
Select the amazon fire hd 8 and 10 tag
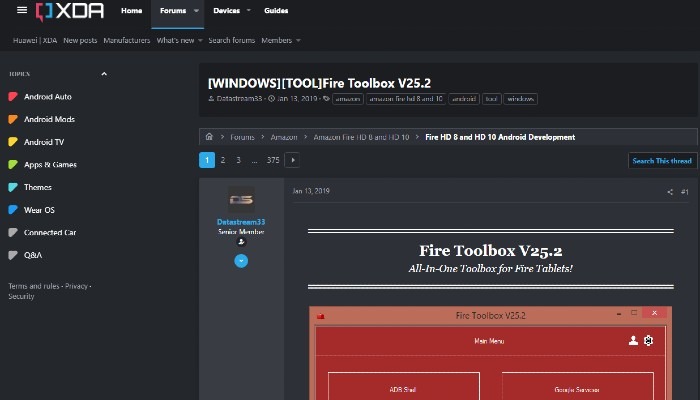(406, 99)
